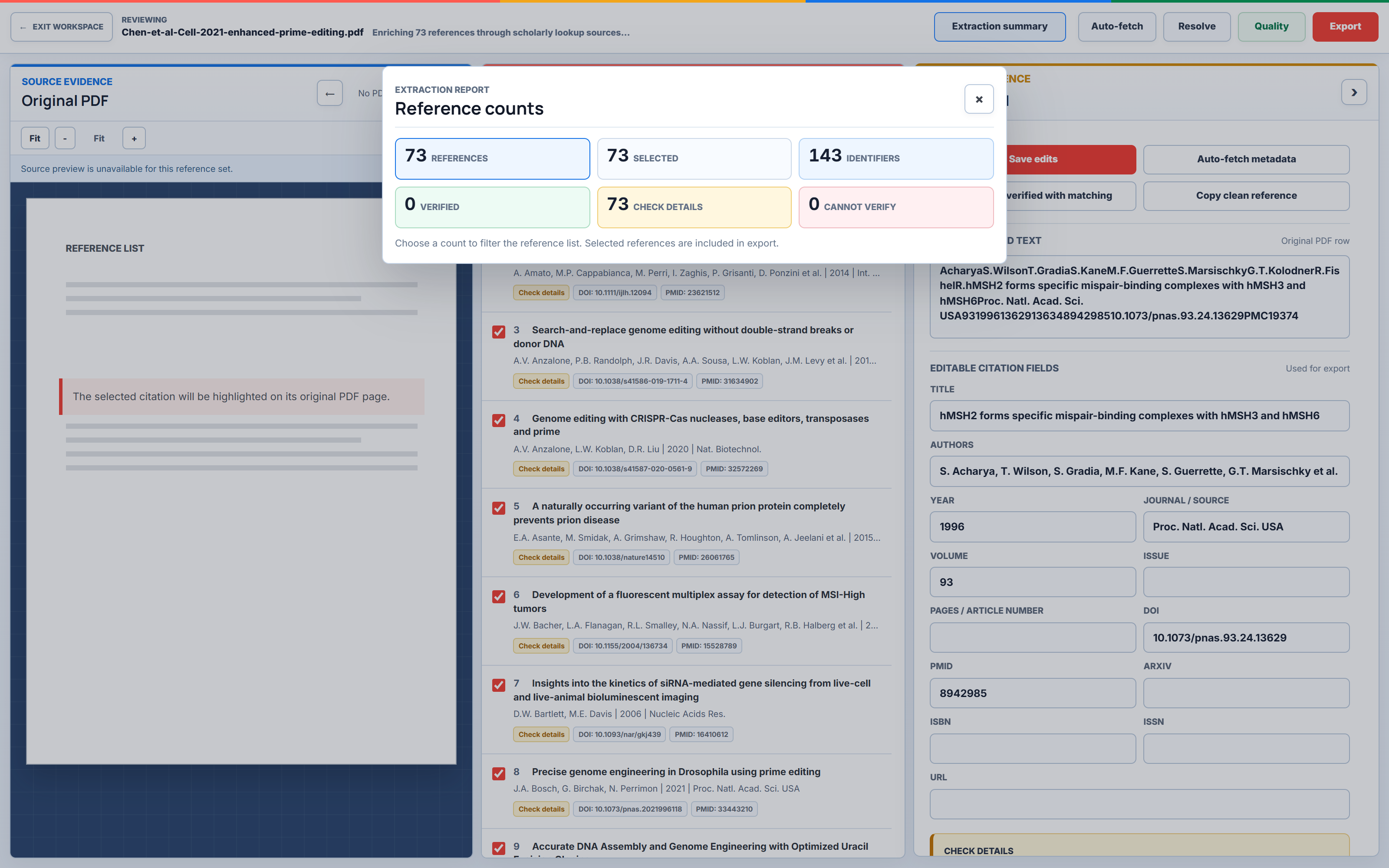Zoom in PDF with the plus button
The width and height of the screenshot is (1389, 868).
tap(134, 138)
